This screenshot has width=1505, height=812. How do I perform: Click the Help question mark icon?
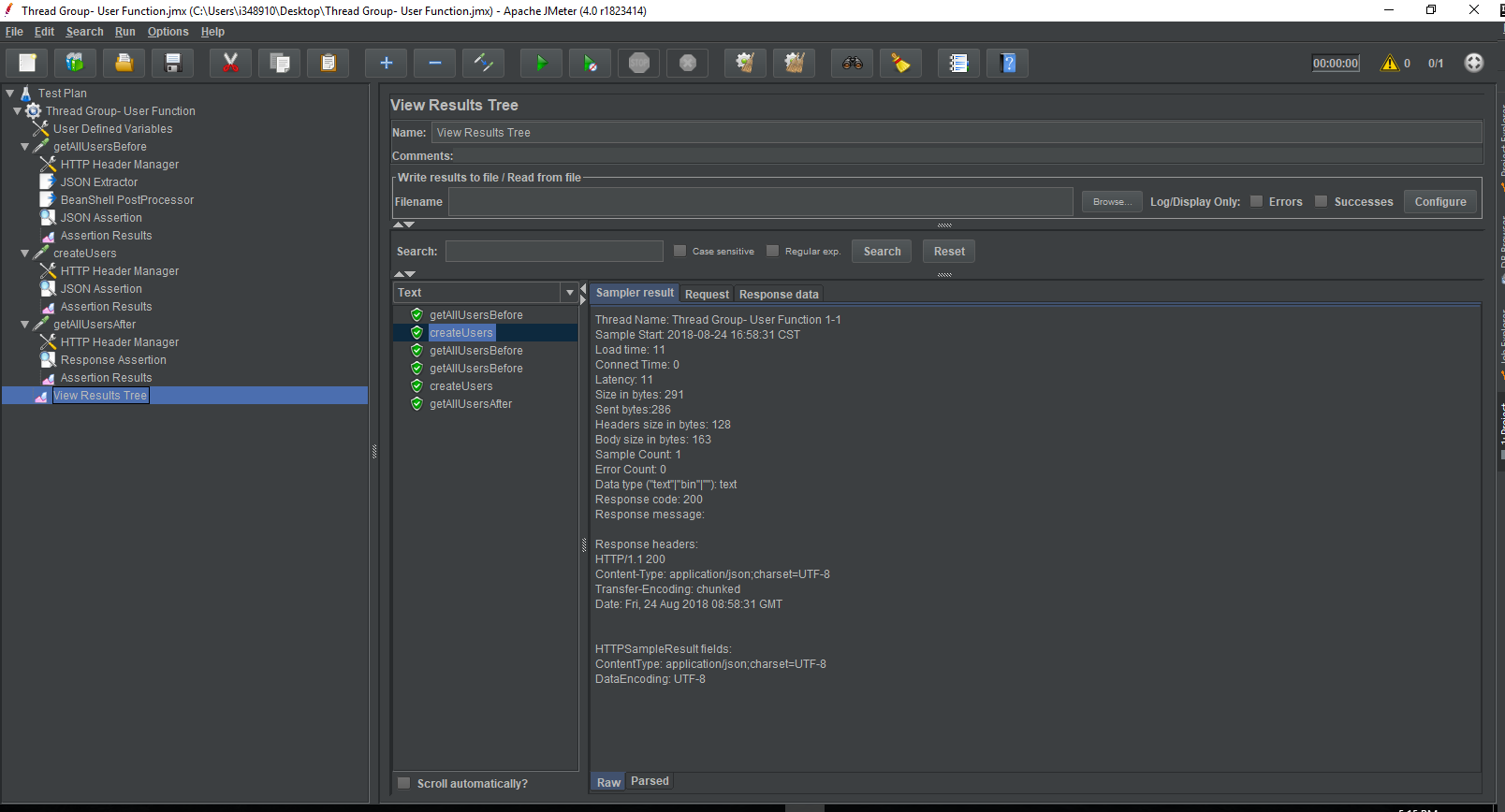(x=1007, y=63)
